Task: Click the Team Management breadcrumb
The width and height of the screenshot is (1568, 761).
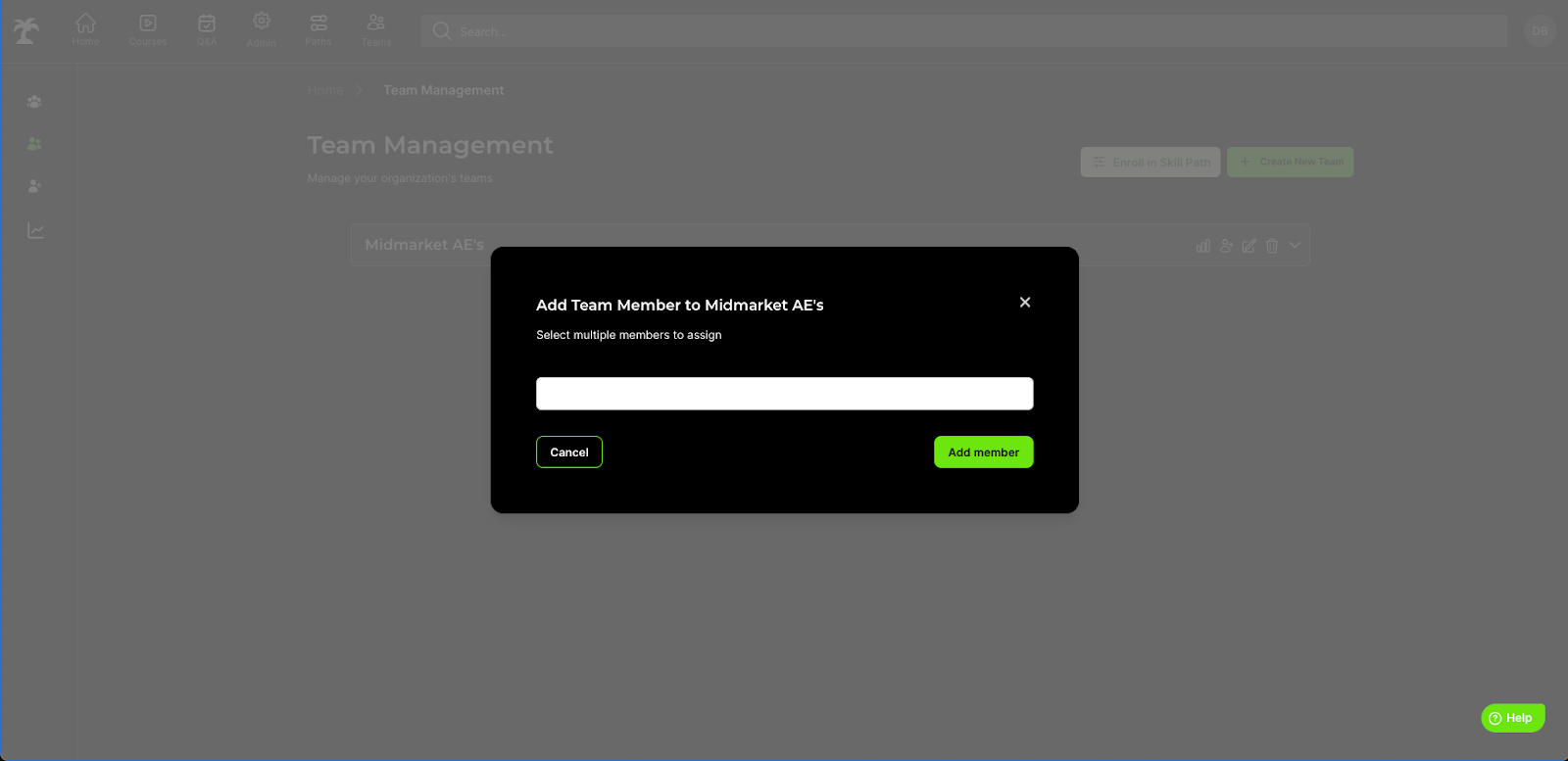Action: click(x=444, y=90)
